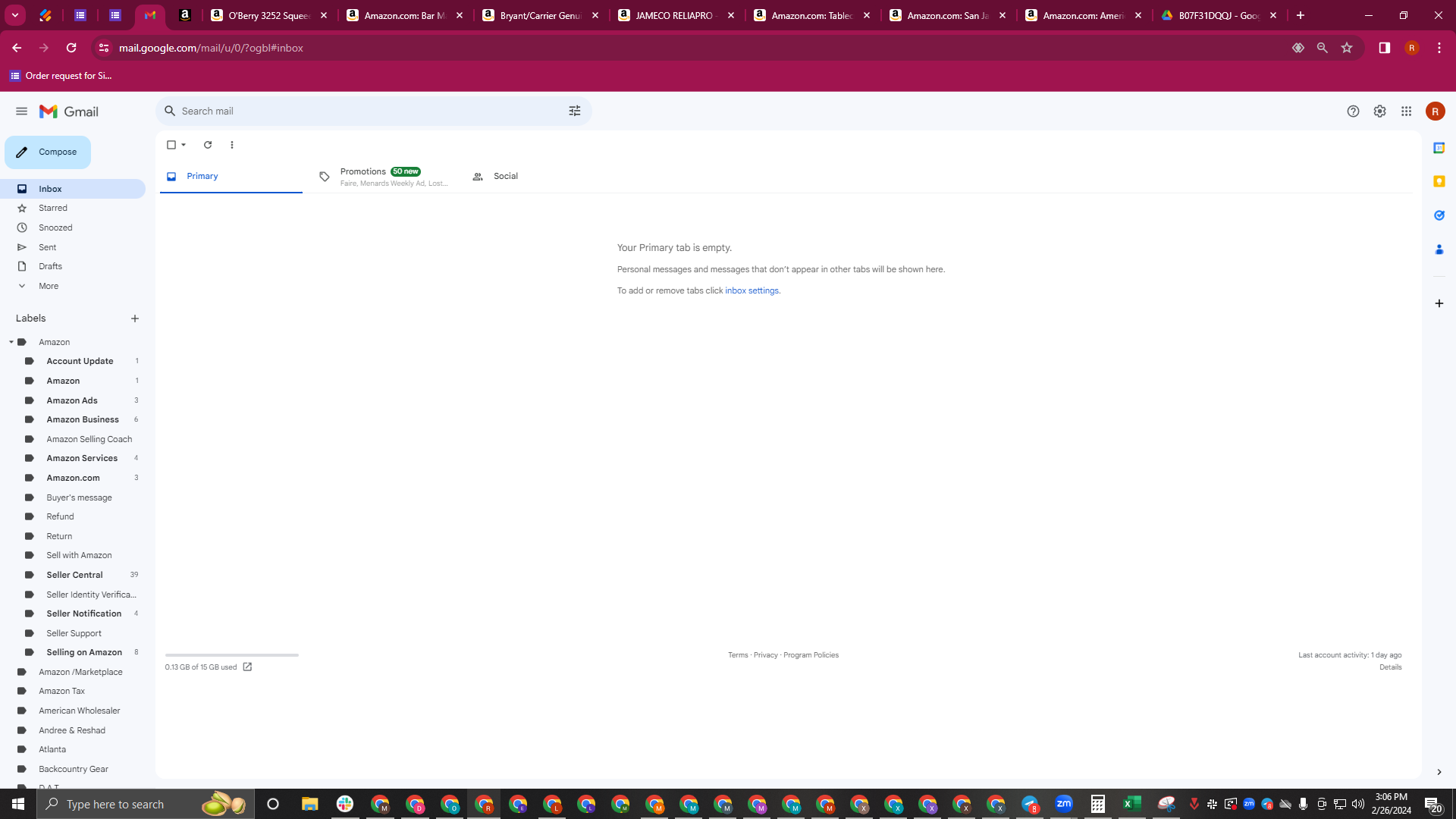Open Google Tasks side panel
This screenshot has width=1456, height=819.
pos(1439,215)
